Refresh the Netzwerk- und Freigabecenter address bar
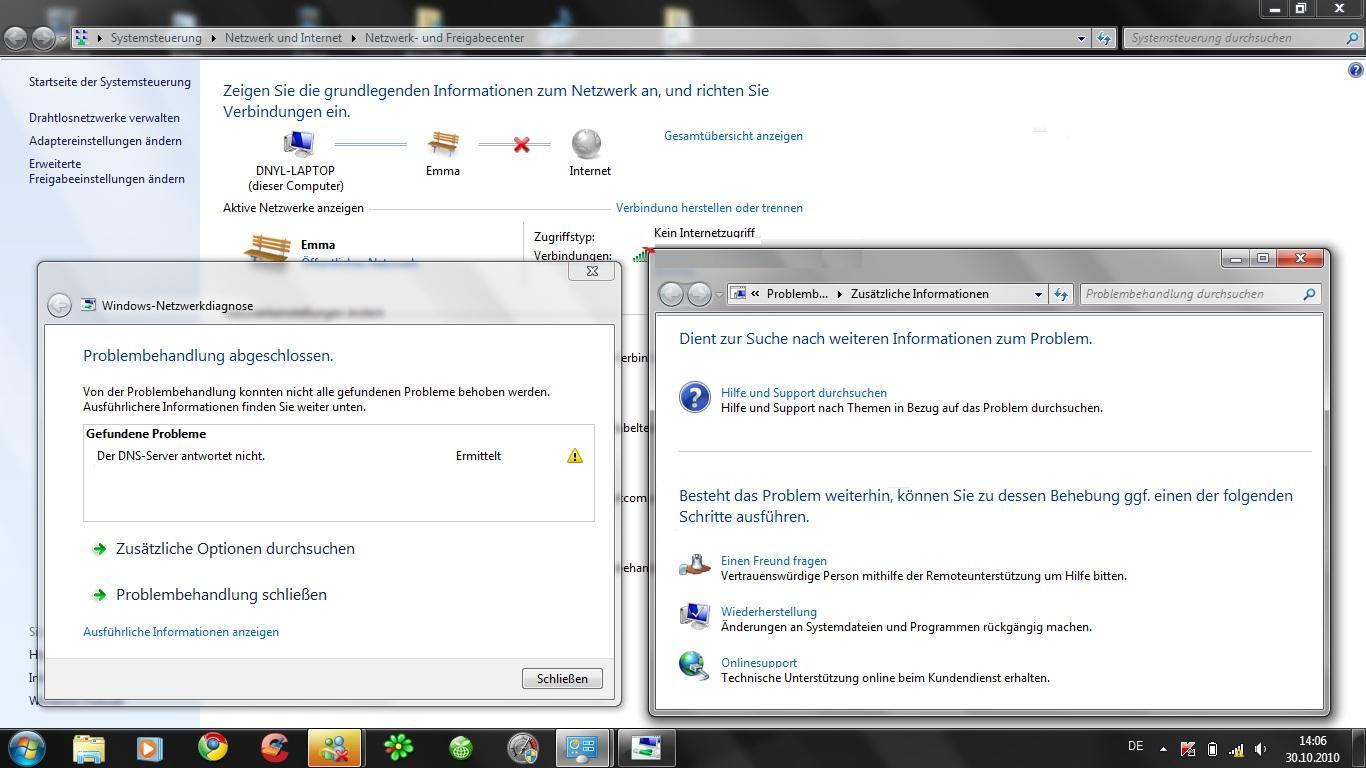Screen dimensions: 1366x768 (x=1104, y=38)
